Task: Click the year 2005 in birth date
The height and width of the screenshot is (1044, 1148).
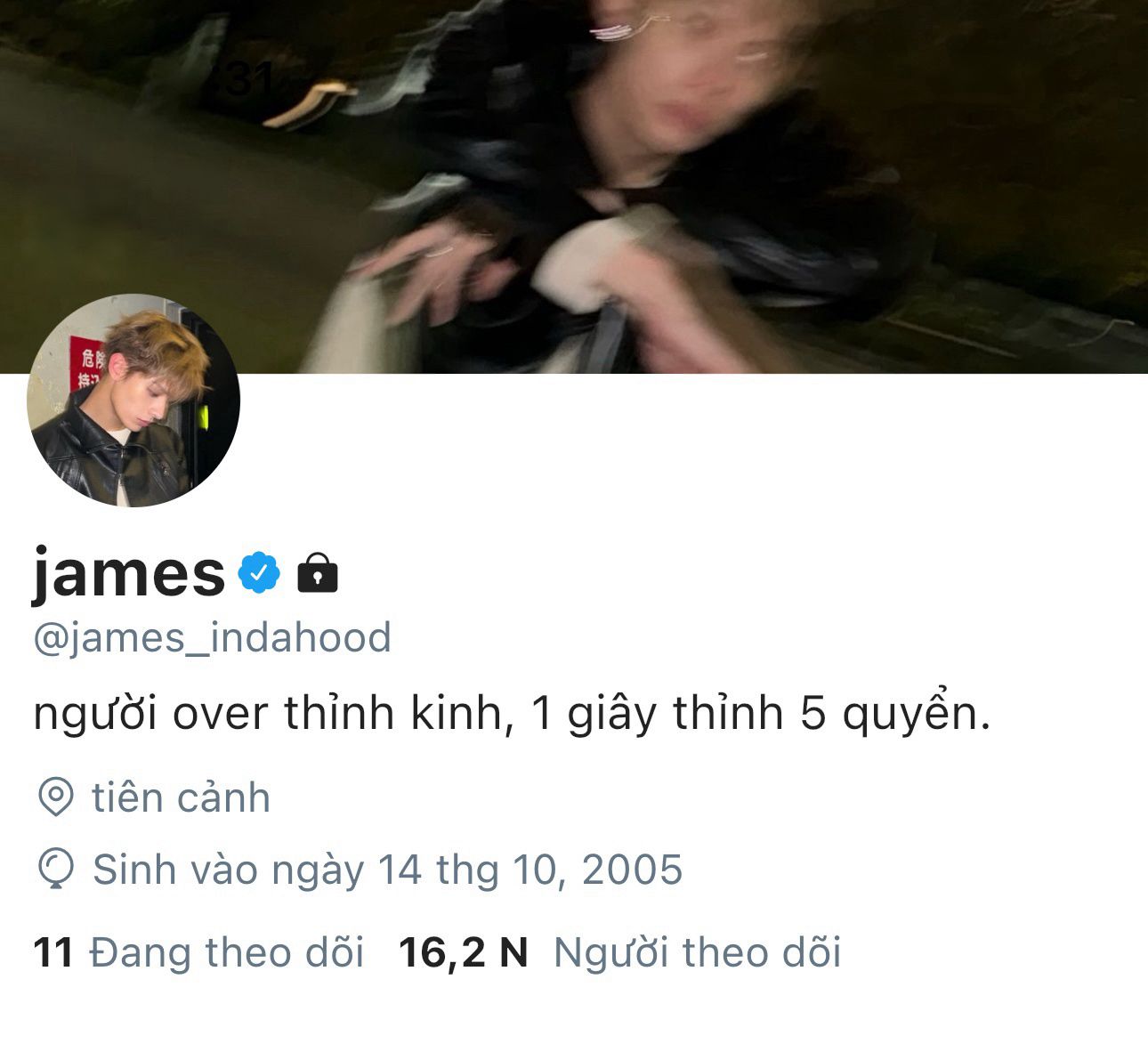Action: [x=633, y=870]
